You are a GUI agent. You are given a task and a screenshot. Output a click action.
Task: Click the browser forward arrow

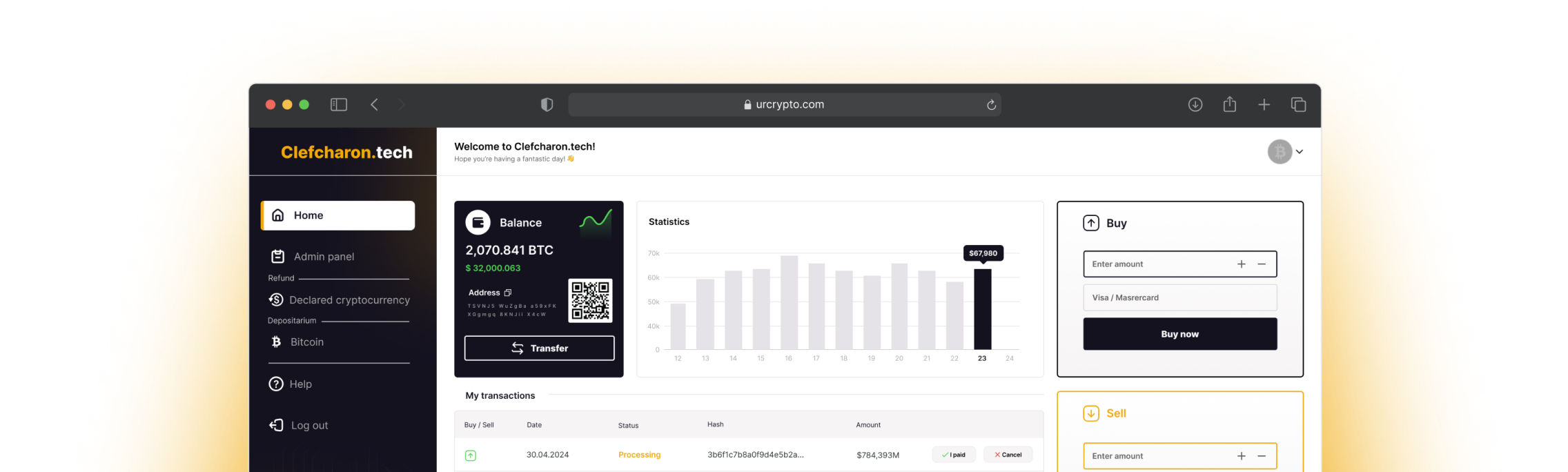(402, 105)
